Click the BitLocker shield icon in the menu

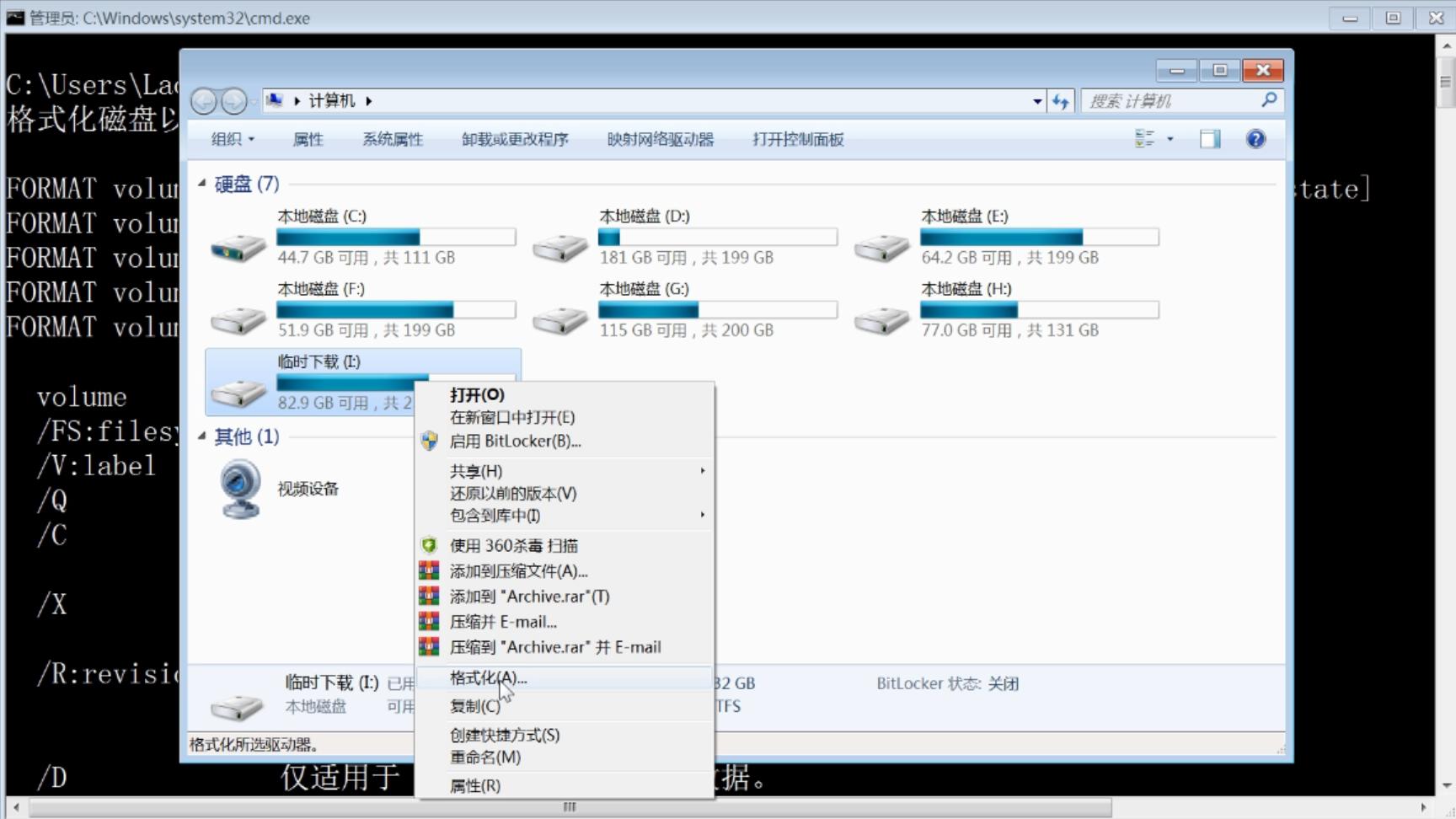point(429,441)
